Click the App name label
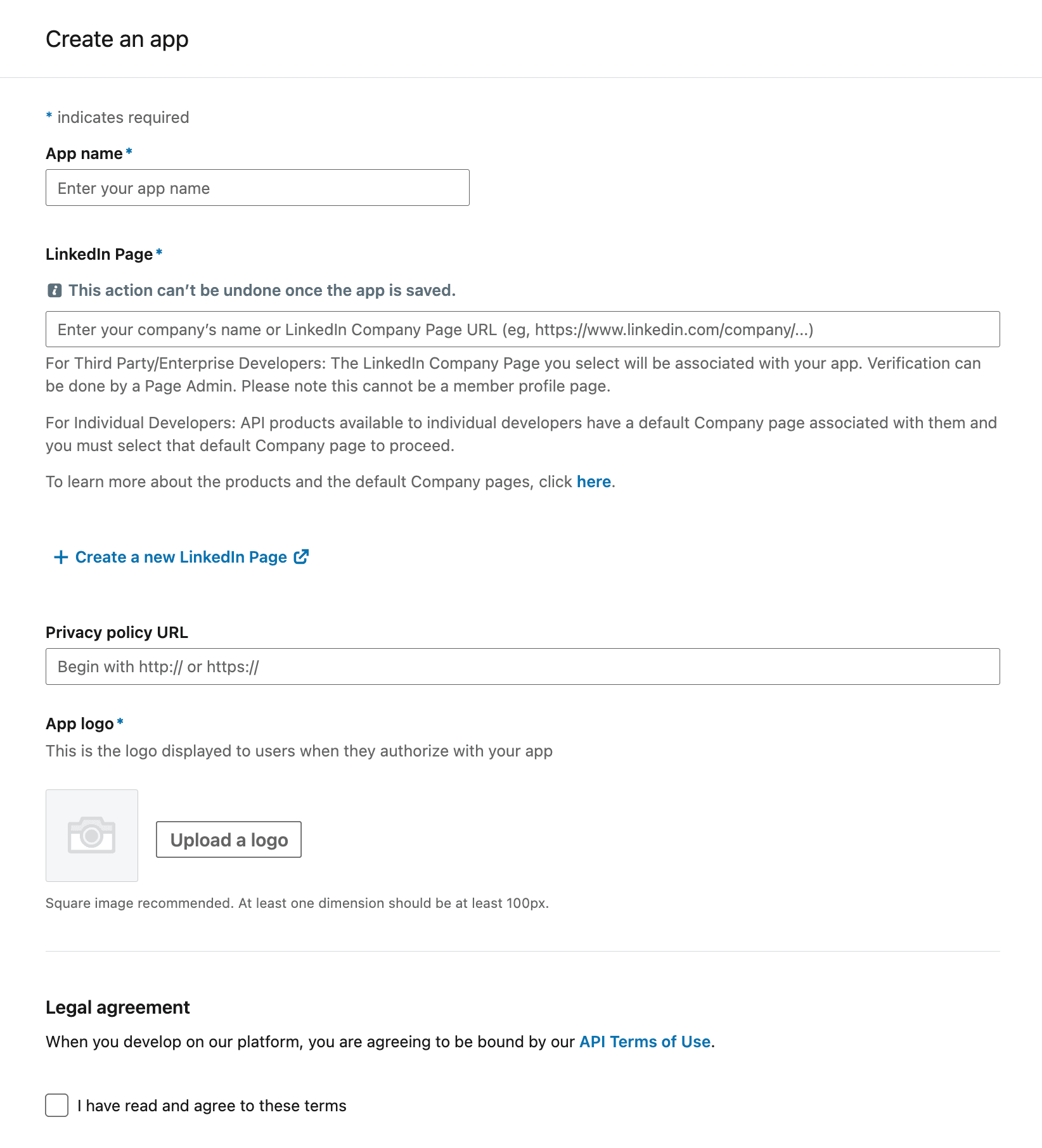 (x=83, y=153)
